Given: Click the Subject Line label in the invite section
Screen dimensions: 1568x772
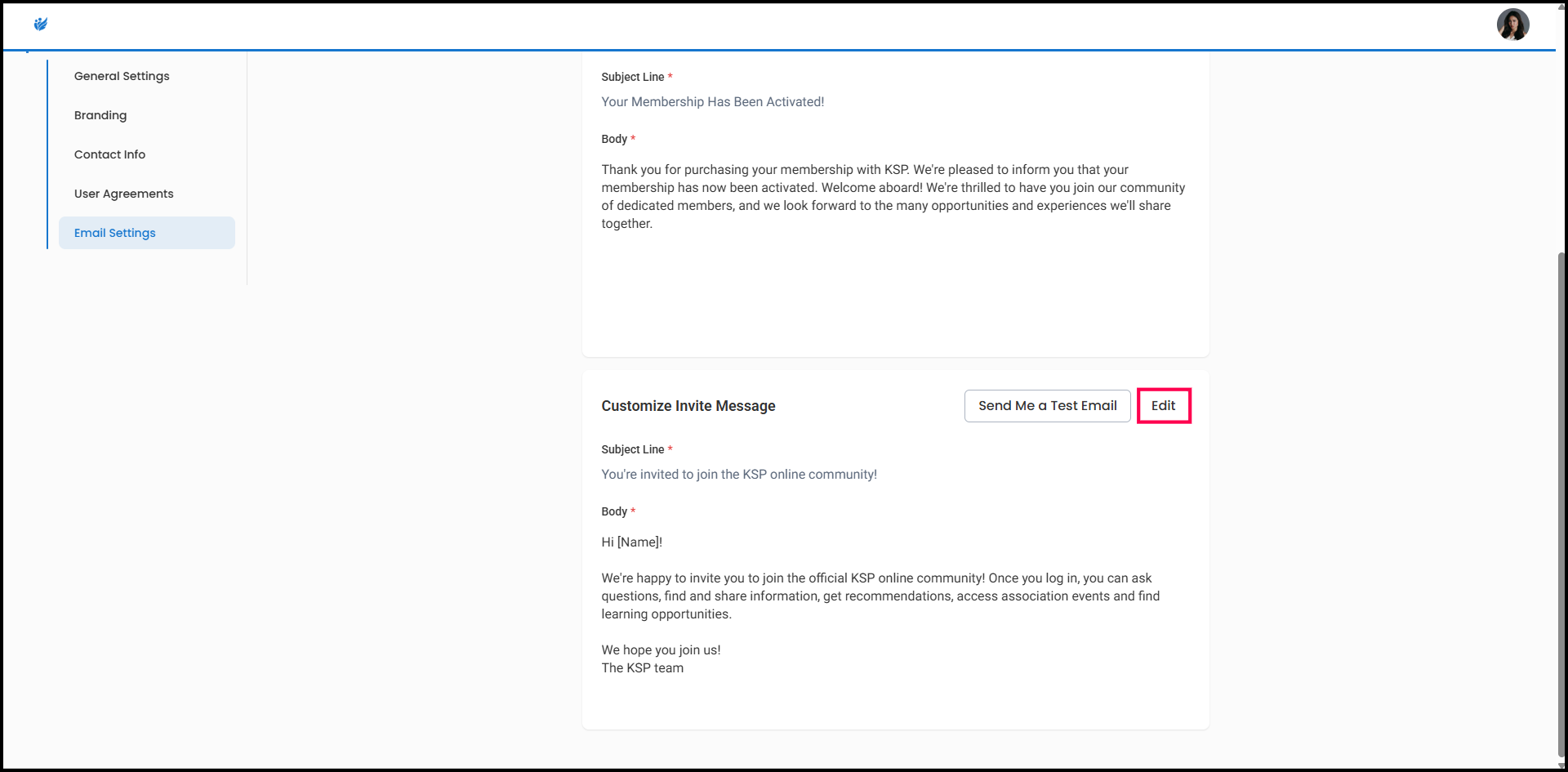Looking at the screenshot, I should click(632, 449).
